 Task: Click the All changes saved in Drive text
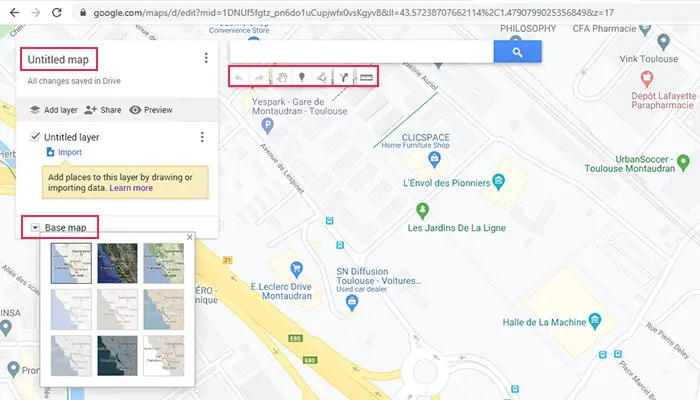point(74,81)
